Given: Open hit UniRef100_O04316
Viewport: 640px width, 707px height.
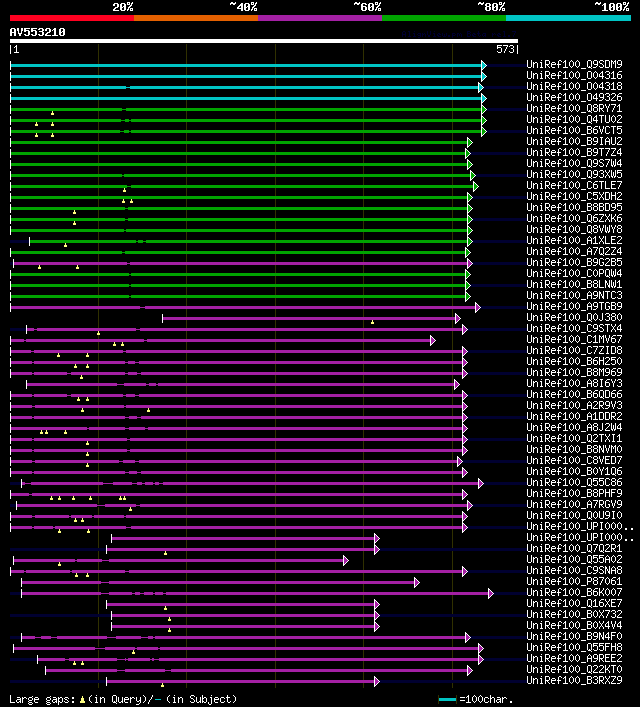Looking at the screenshot, I should (x=574, y=75).
